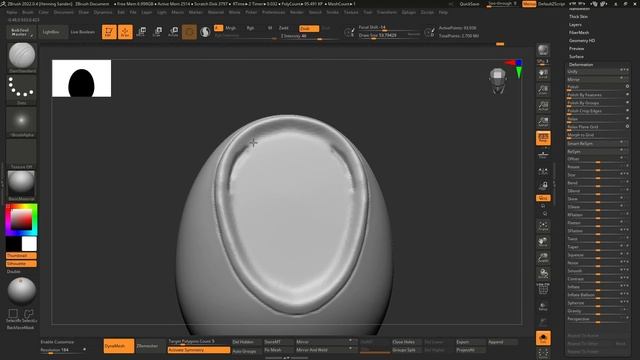Screen dimensions: 640x360
Task: Toggle the Thumbnail button
Action: pos(21,256)
